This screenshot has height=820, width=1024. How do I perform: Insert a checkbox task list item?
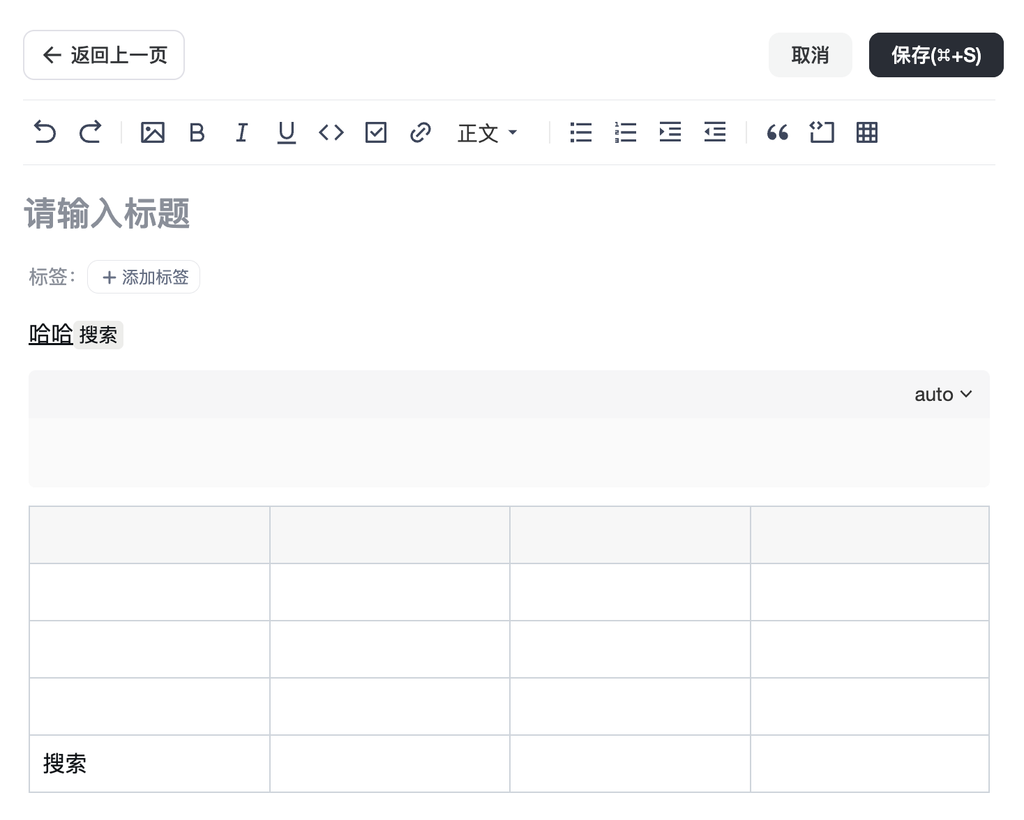pyautogui.click(x=376, y=132)
